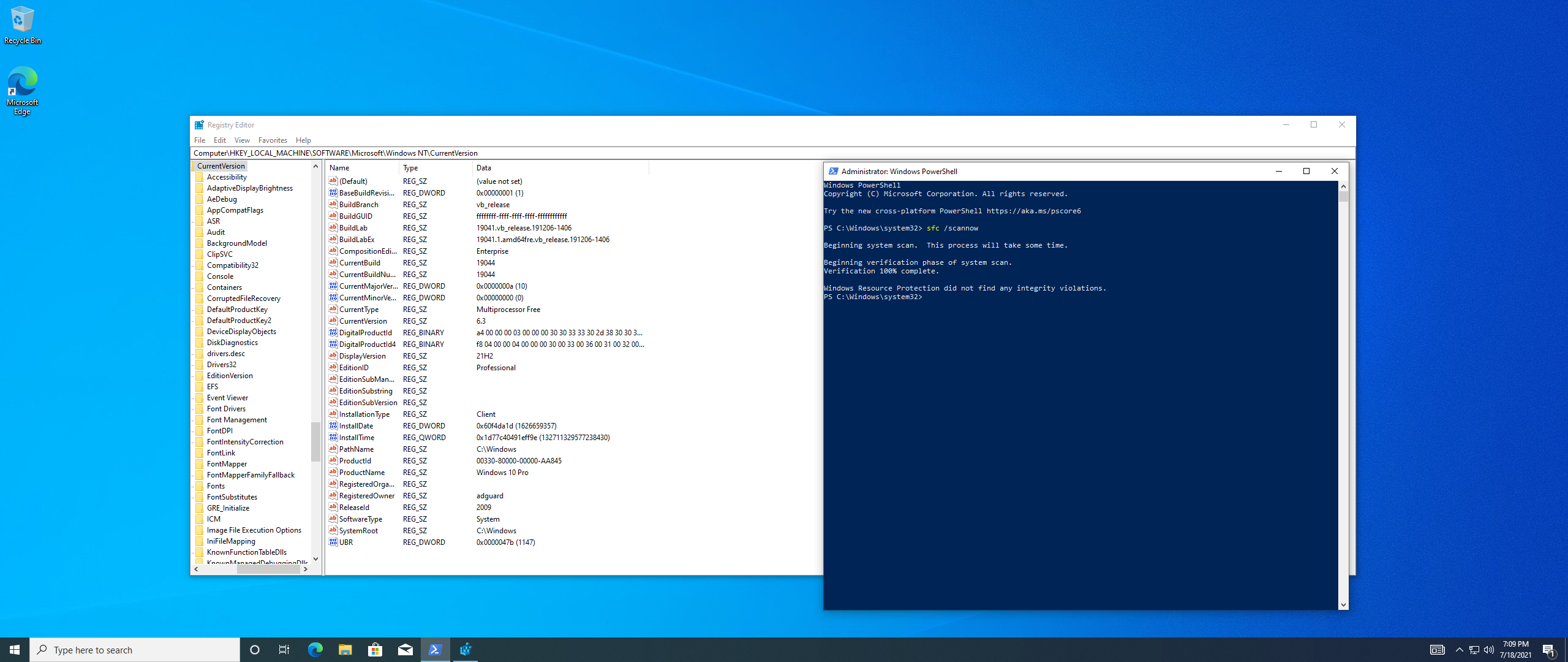Sort values by the Name column header
This screenshot has width=1568, height=662.
point(363,168)
